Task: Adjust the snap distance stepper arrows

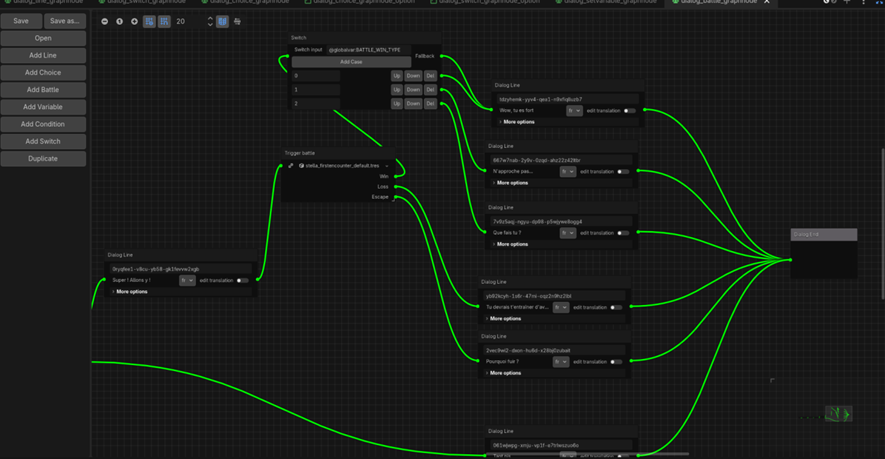Action: coord(210,21)
